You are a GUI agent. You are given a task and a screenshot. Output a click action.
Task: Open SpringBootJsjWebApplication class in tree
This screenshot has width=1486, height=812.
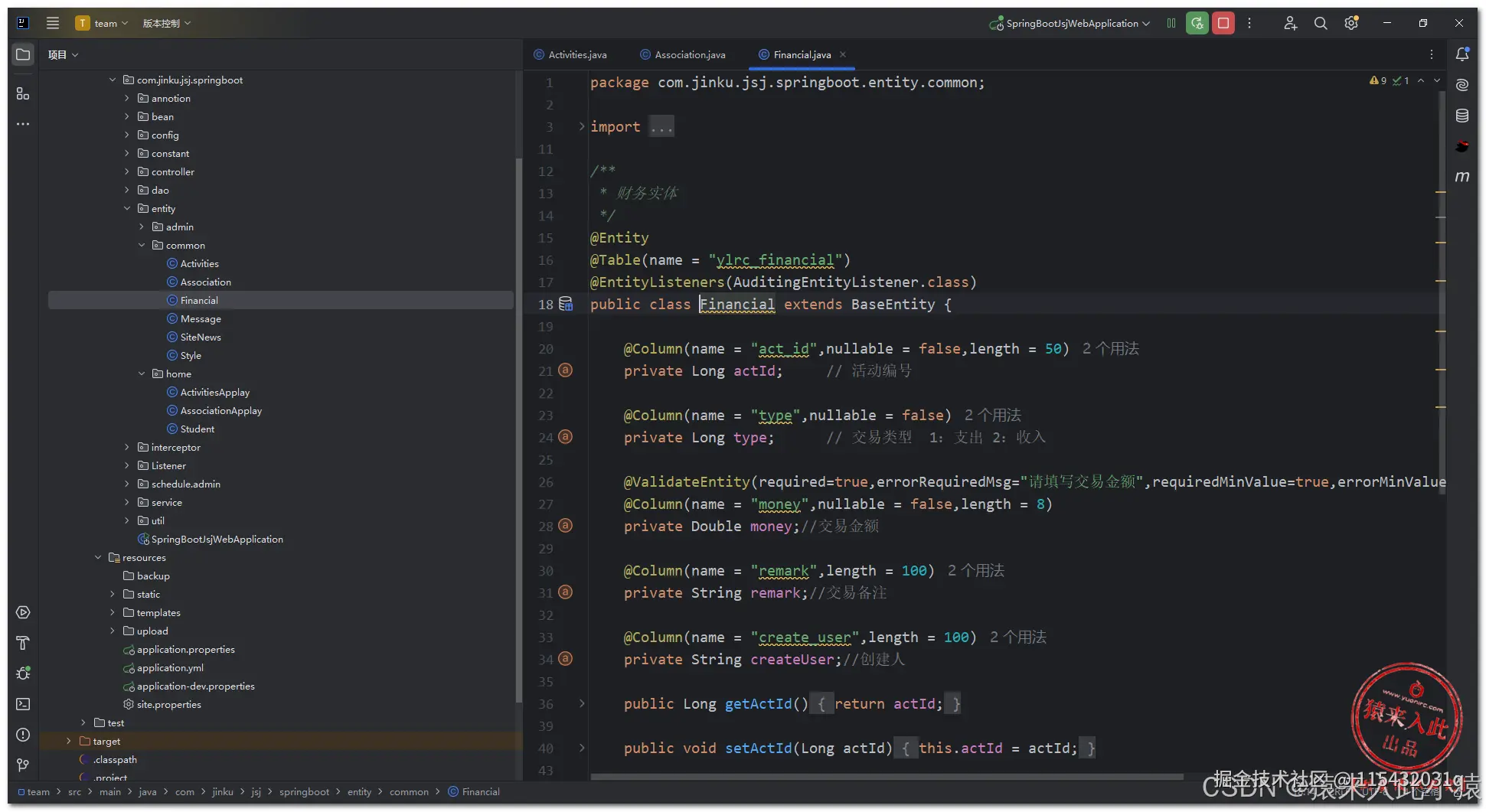(x=217, y=539)
